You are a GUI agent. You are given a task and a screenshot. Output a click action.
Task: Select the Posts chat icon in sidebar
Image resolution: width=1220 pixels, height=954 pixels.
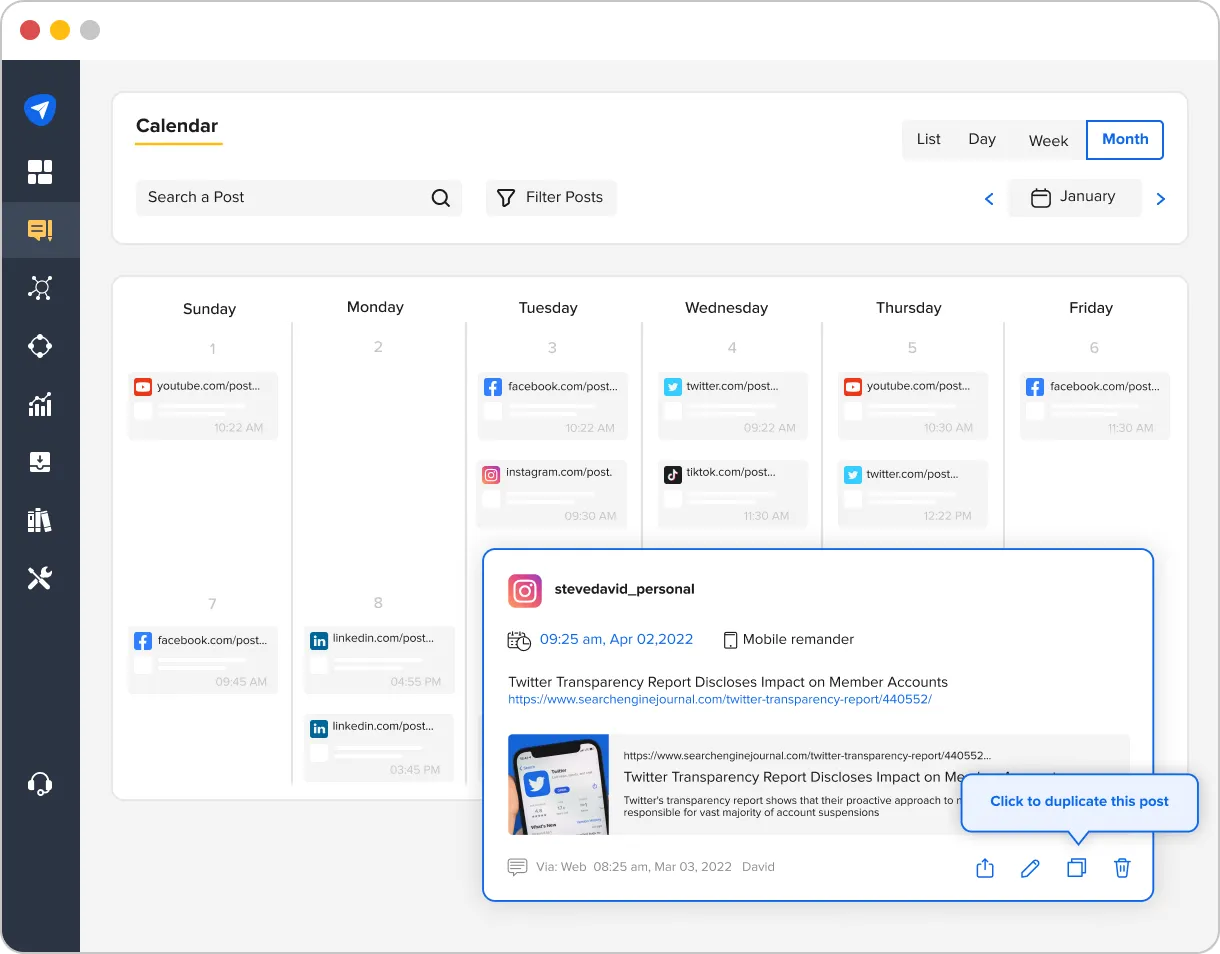point(41,230)
